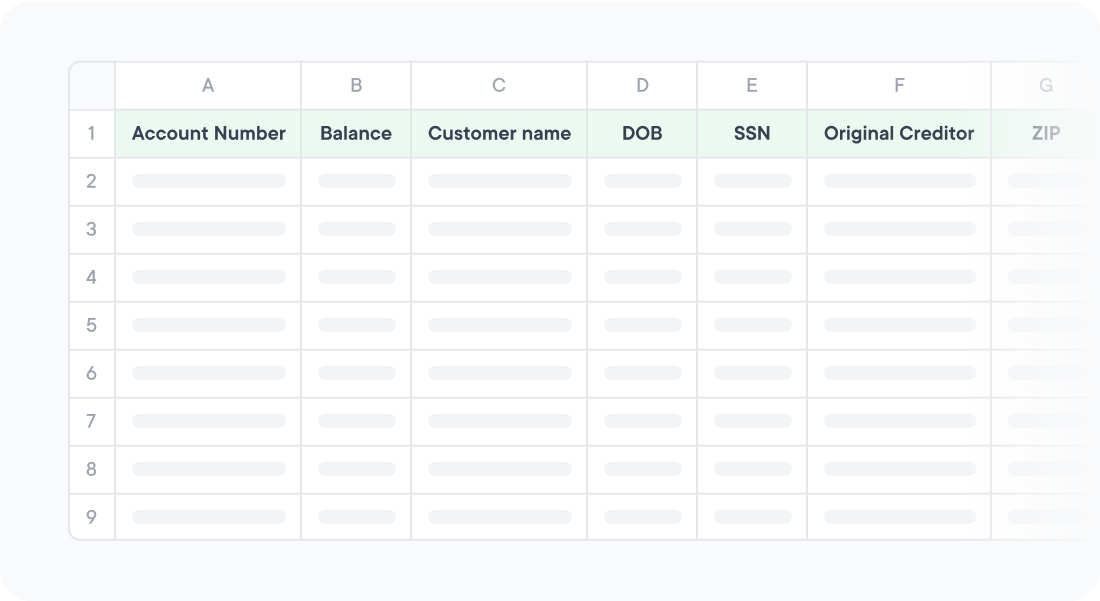Click the Account Number header cell
This screenshot has height=601, width=1100.
coord(208,134)
